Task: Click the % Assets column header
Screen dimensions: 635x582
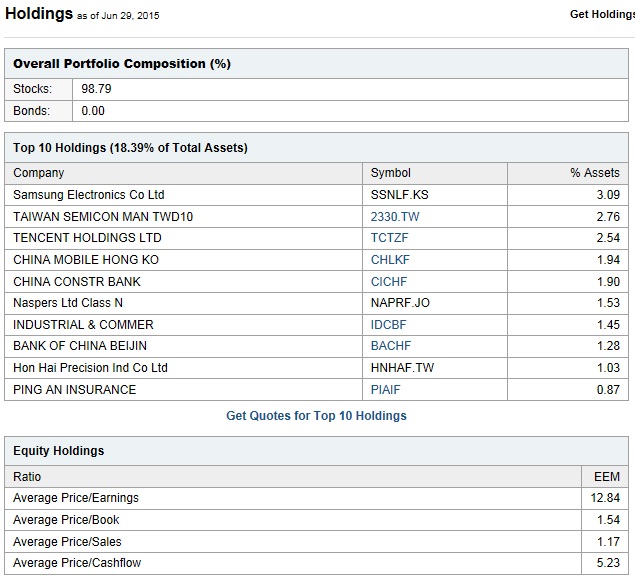Action: 595,173
